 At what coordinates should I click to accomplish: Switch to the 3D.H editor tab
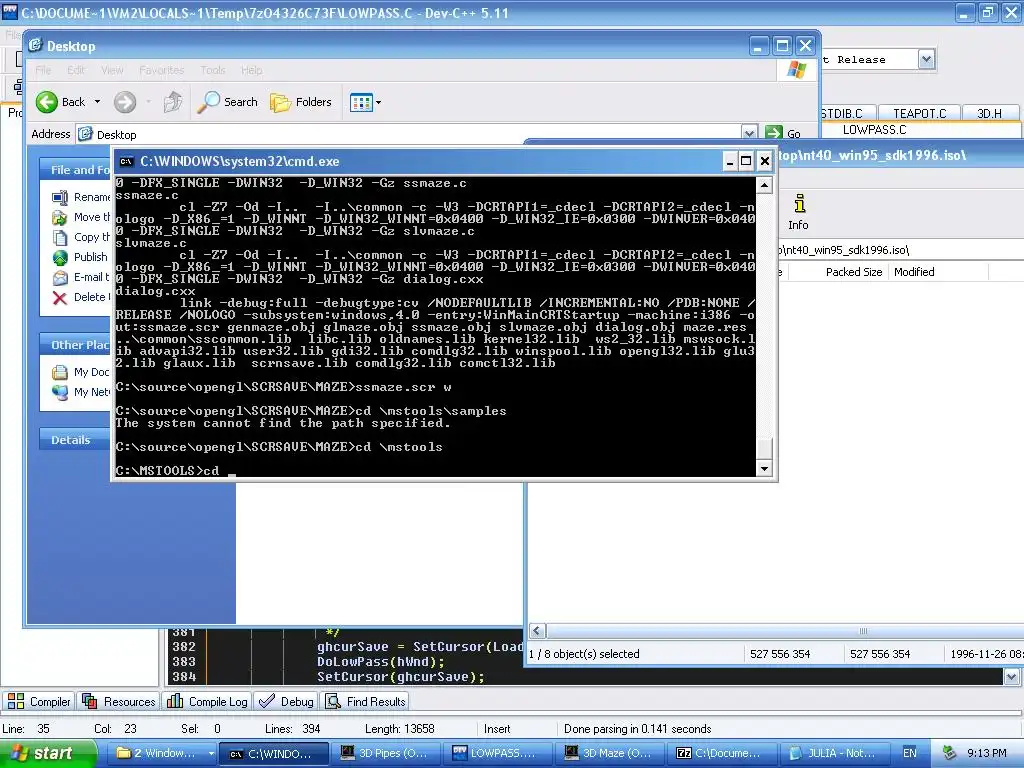click(989, 114)
